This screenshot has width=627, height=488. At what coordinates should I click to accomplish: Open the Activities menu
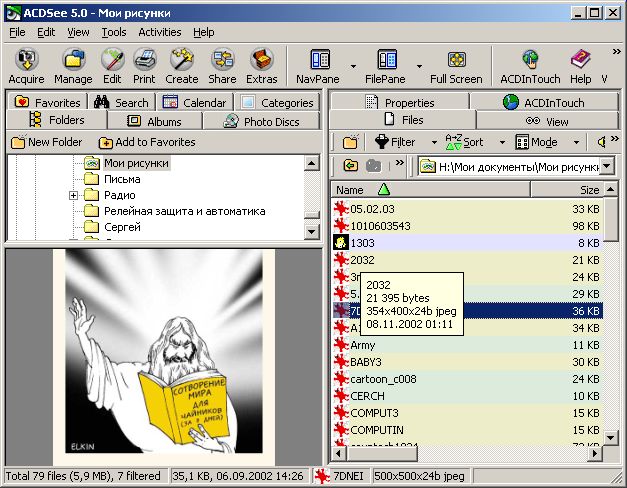click(160, 32)
